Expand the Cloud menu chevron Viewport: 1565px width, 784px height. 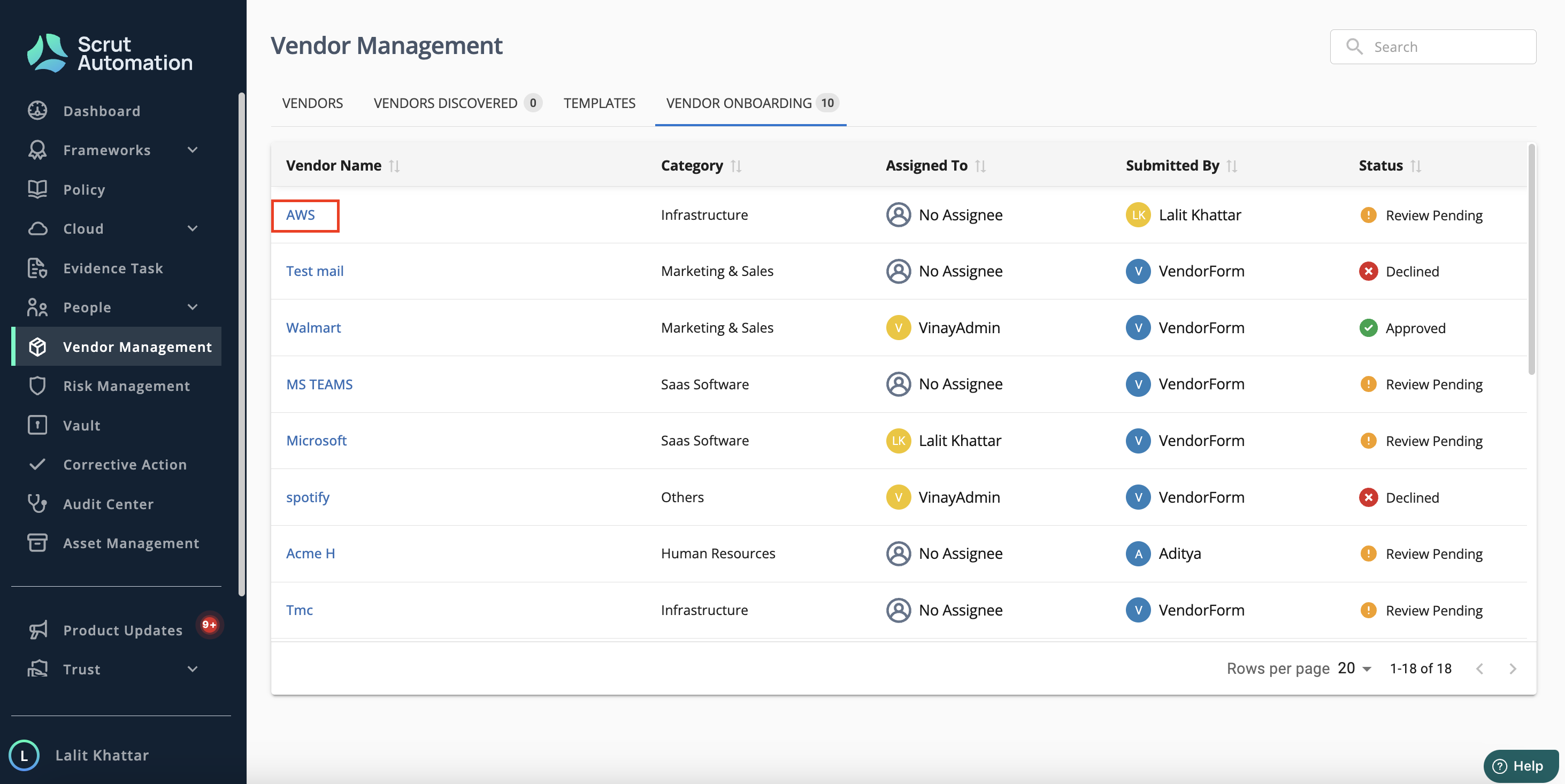click(x=193, y=229)
